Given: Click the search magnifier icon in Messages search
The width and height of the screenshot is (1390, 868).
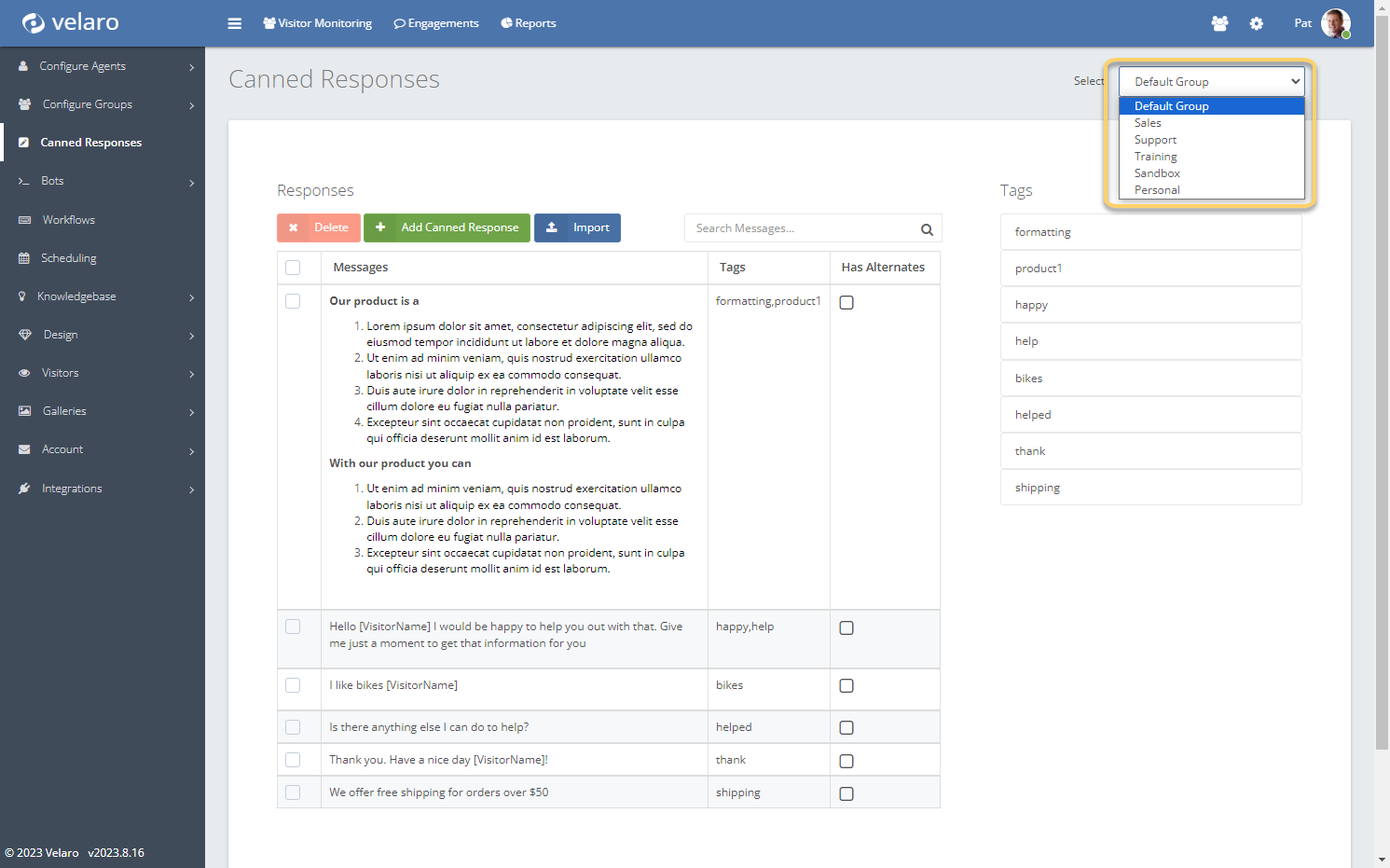Looking at the screenshot, I should (x=927, y=229).
